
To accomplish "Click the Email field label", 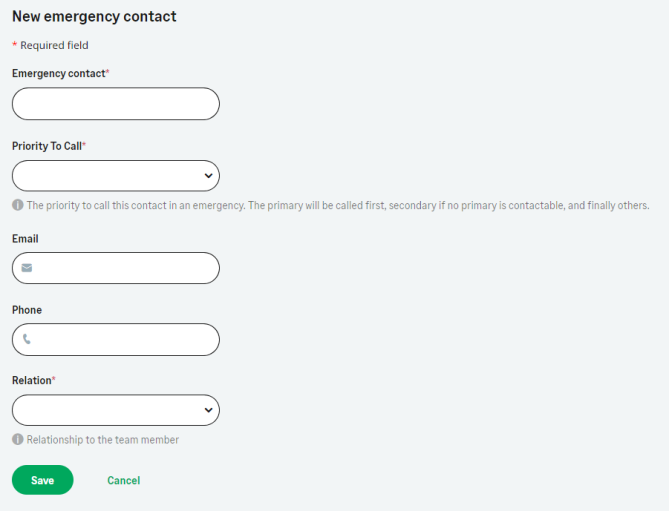I will click(25, 239).
